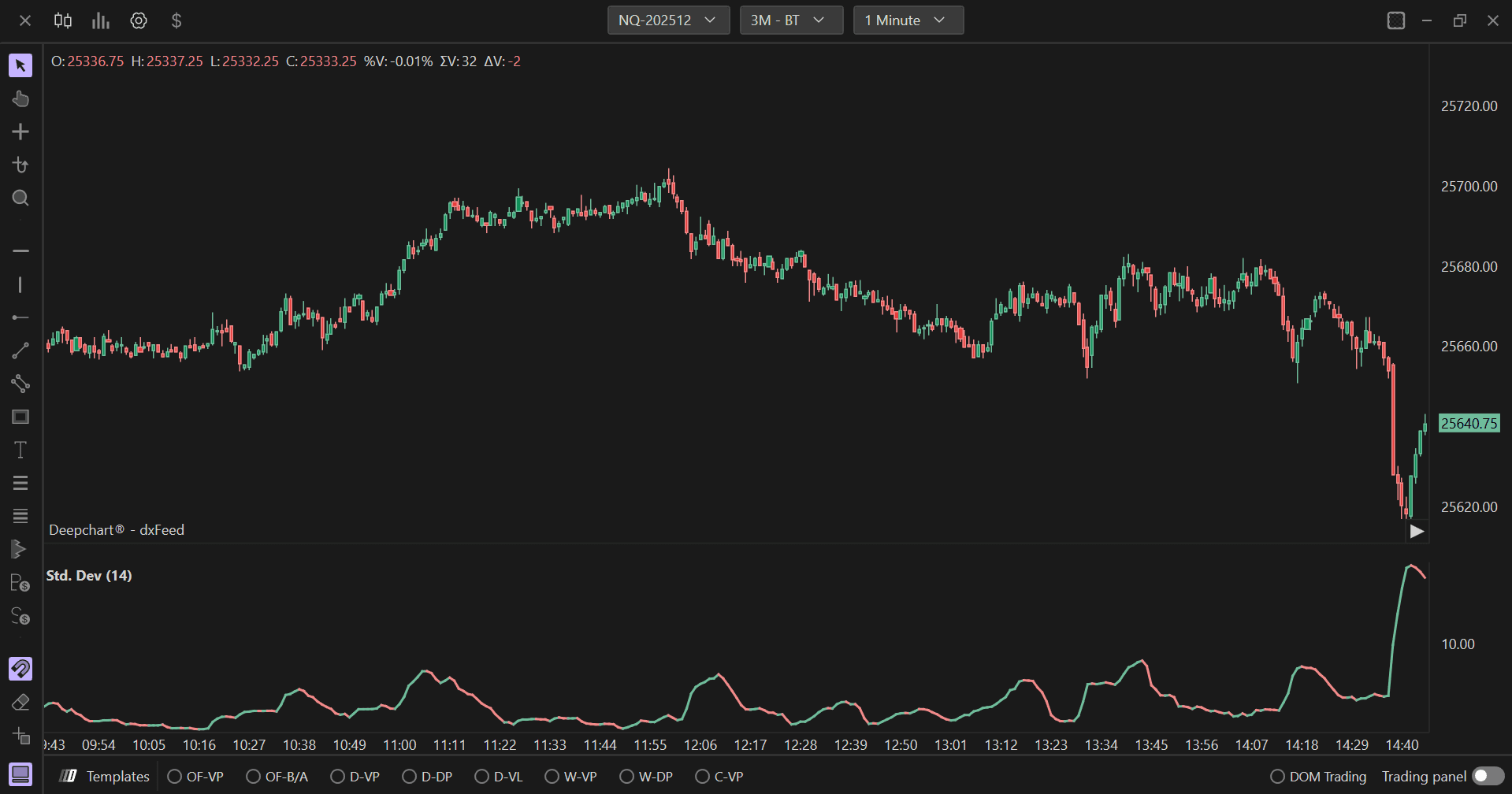
Task: Open the NQ-202512 symbol dropdown
Action: tap(668, 20)
